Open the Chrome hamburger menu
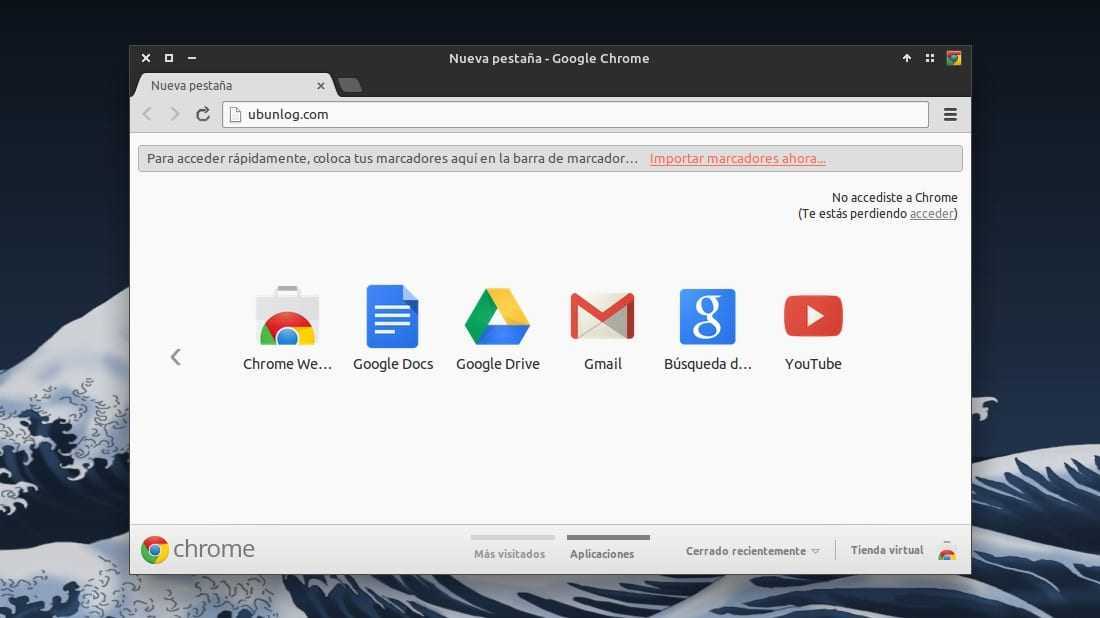This screenshot has height=618, width=1100. (951, 114)
